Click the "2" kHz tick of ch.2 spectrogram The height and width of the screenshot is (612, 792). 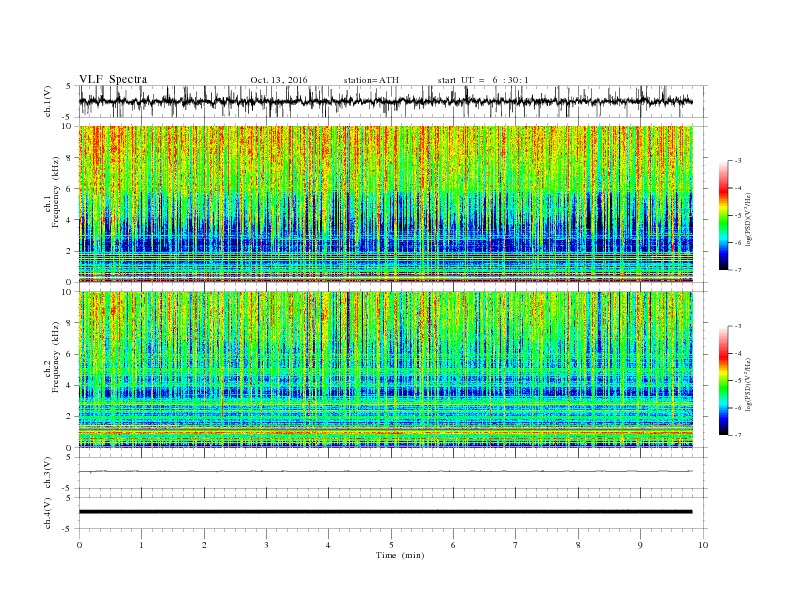pos(70,417)
